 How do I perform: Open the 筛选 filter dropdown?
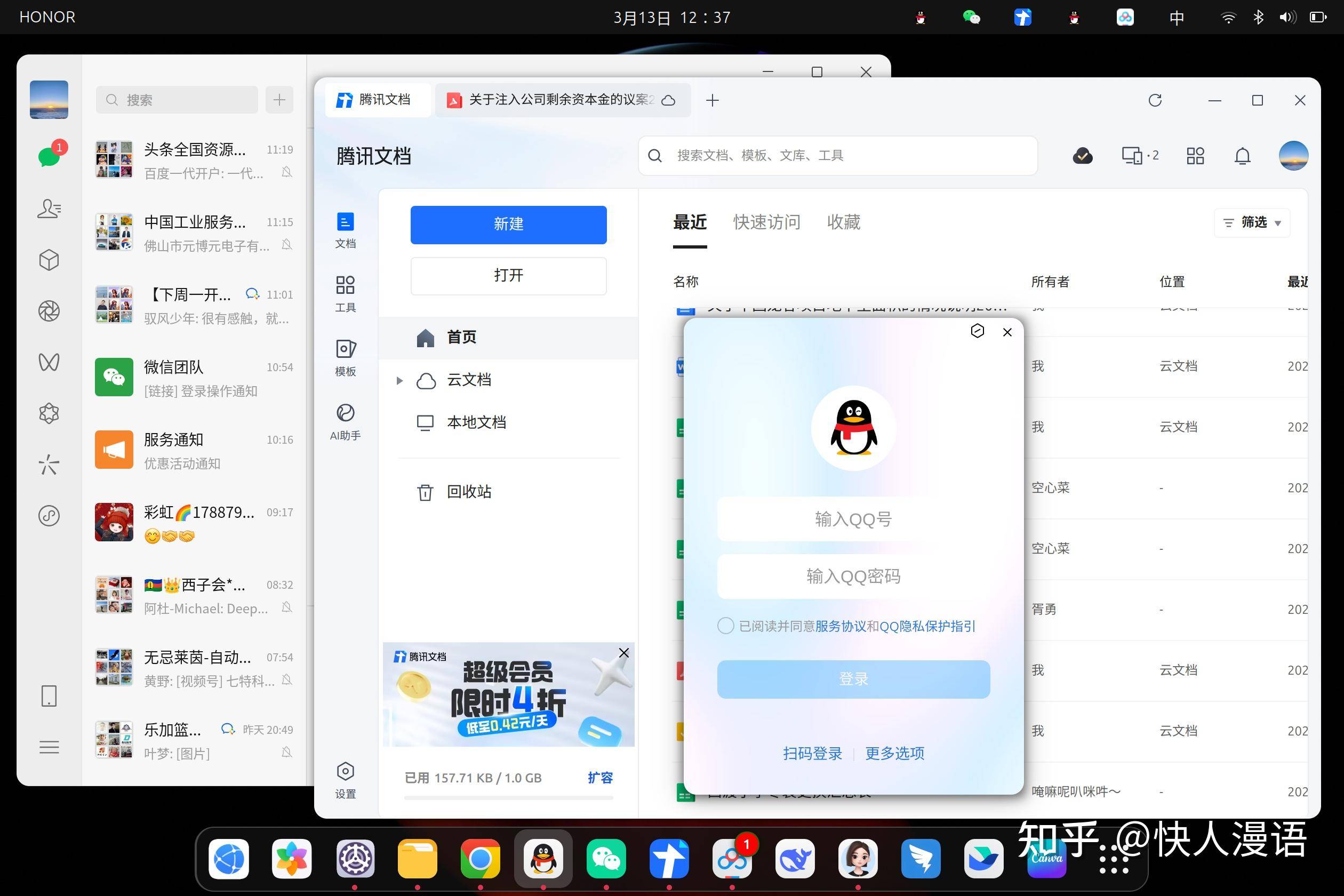click(x=1251, y=222)
